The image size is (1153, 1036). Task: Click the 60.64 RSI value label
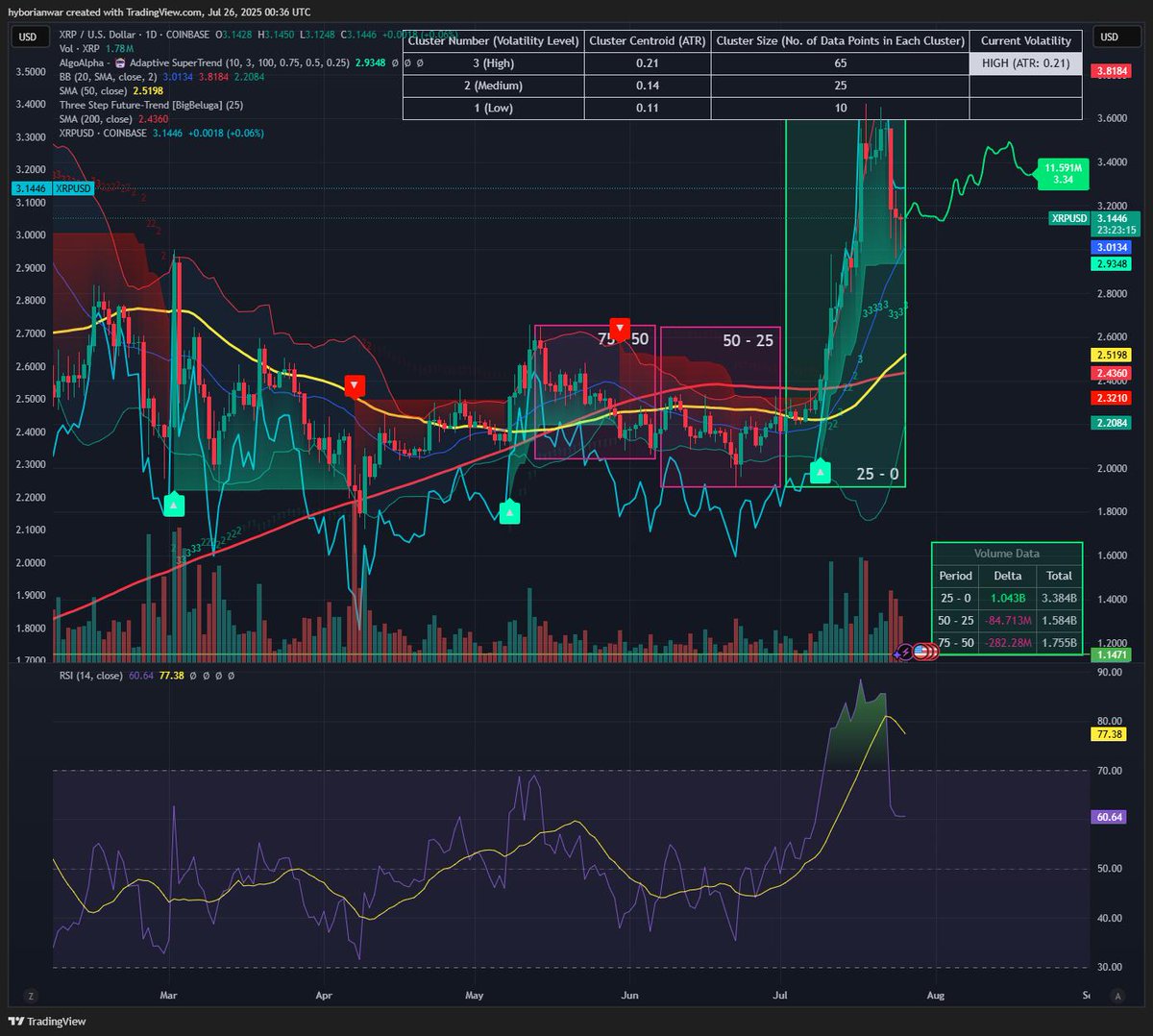[x=1109, y=817]
